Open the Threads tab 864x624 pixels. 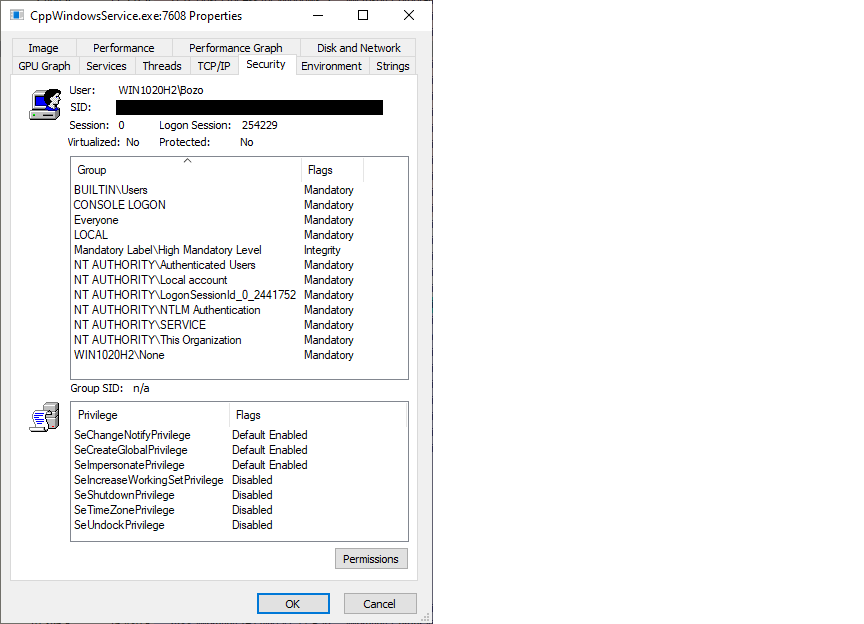(x=161, y=65)
